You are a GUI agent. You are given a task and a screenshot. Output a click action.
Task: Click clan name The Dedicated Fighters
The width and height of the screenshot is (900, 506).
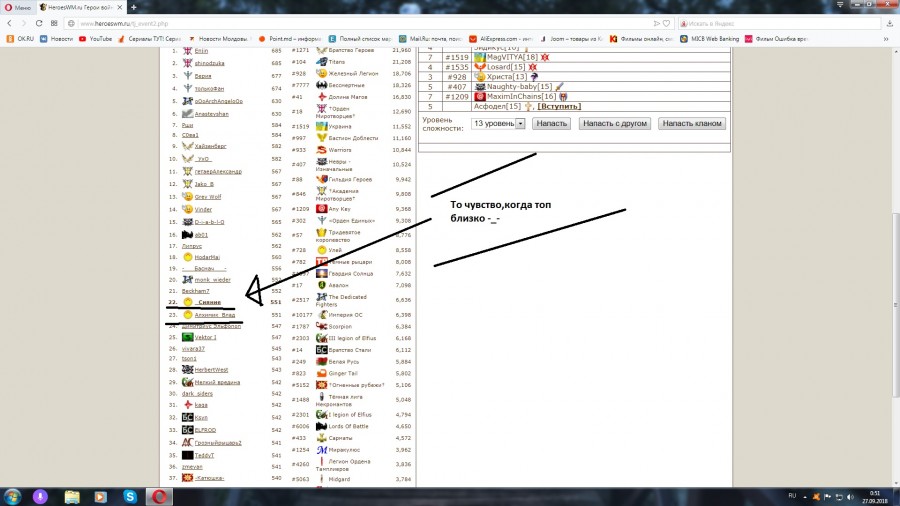coord(342,301)
